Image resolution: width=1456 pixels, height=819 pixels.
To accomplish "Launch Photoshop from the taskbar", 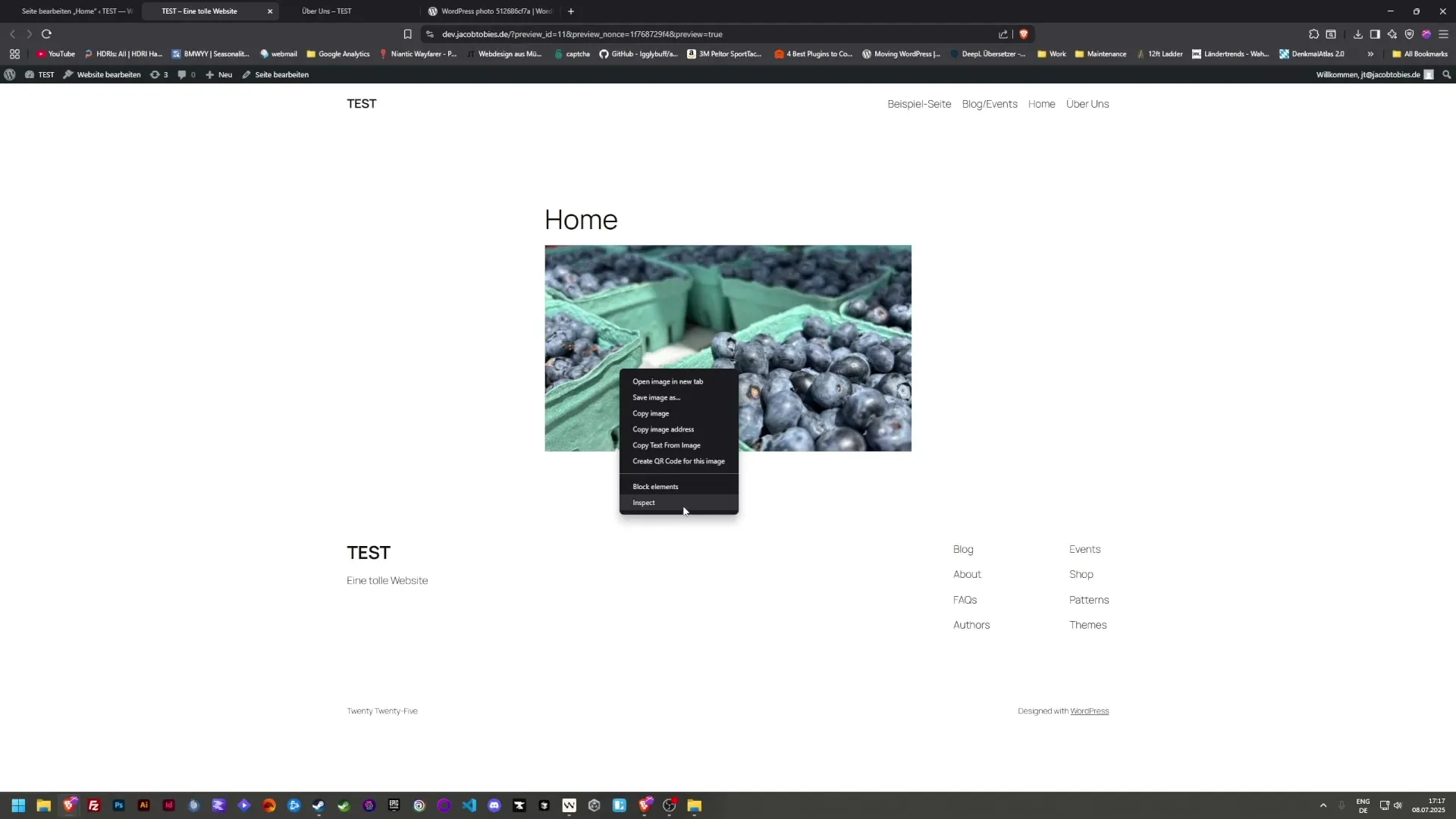I will pyautogui.click(x=118, y=805).
